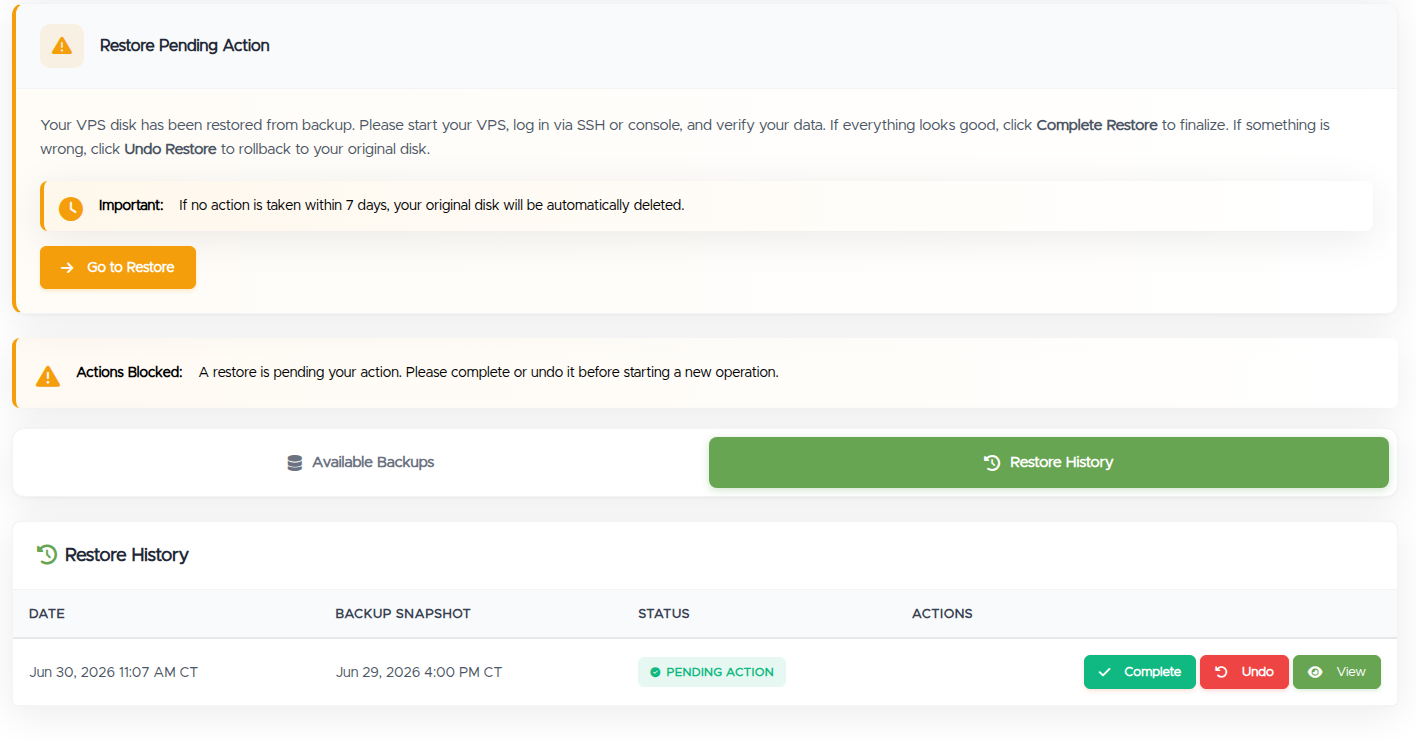Image resolution: width=1416 pixels, height=740 pixels.
Task: Click the DATE column header
Action: 47,613
